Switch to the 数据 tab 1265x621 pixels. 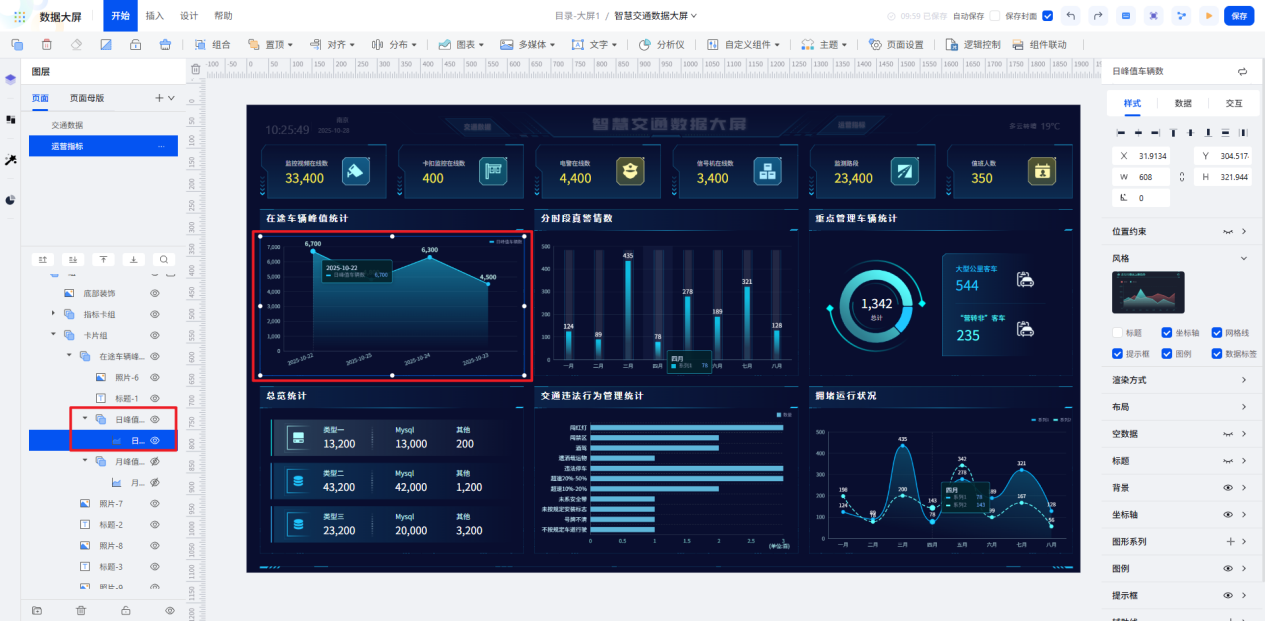(1182, 103)
